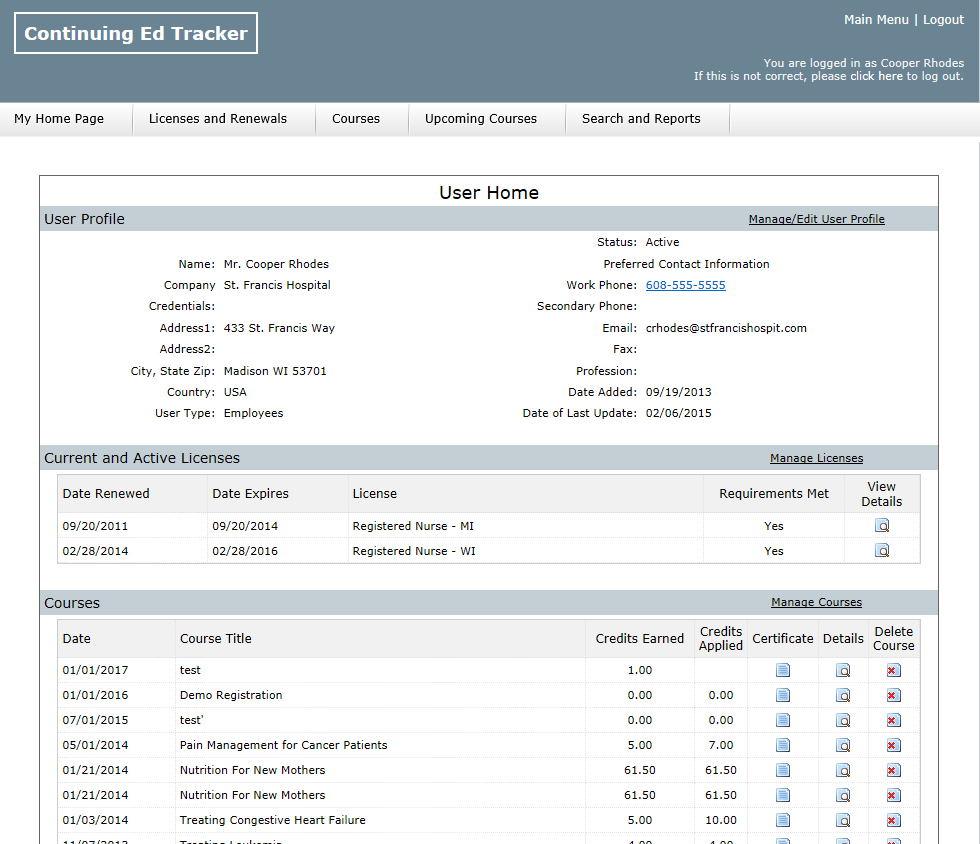
Task: Select the Courses navigation item
Action: [x=356, y=119]
